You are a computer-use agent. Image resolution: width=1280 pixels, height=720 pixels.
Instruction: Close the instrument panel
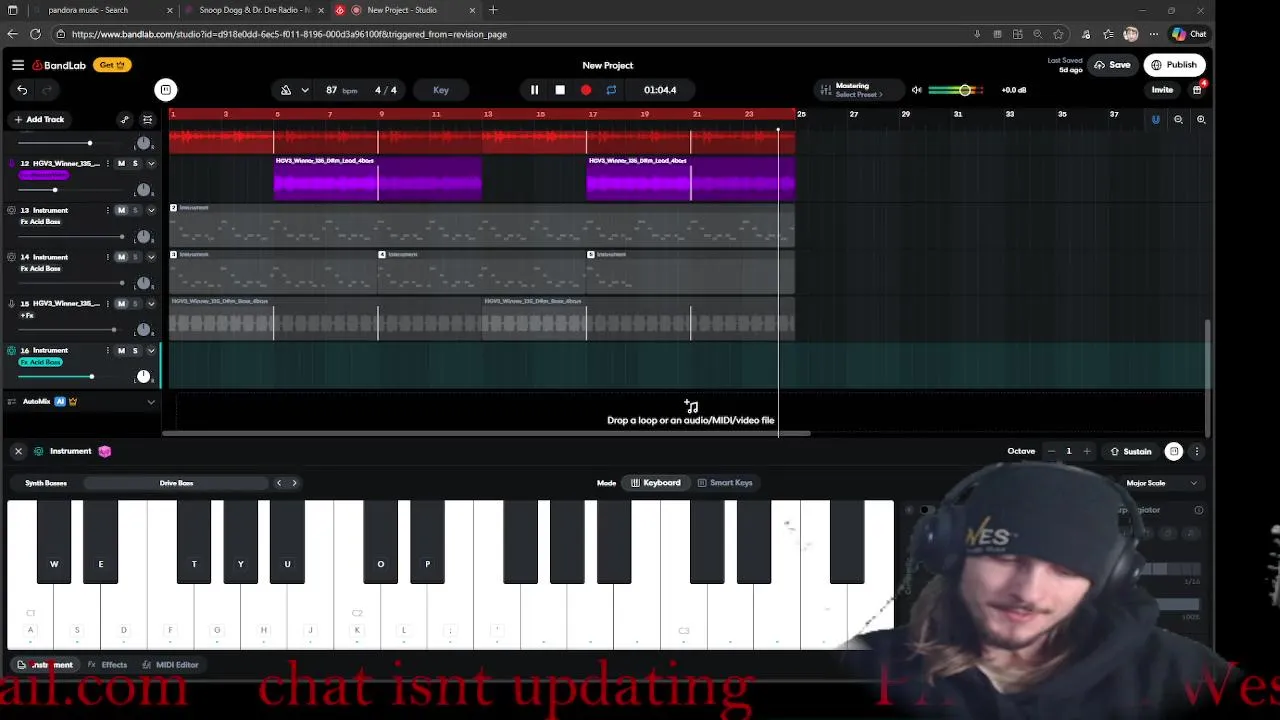tap(18, 451)
